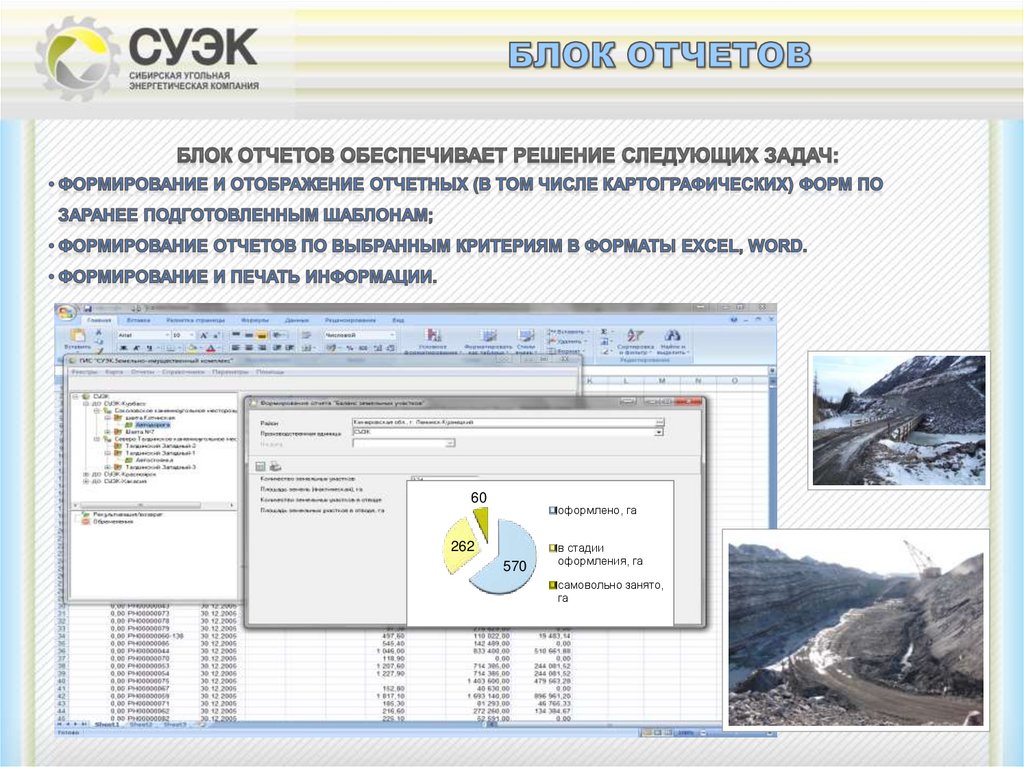Click the AutoSum sigma icon

coord(604,332)
